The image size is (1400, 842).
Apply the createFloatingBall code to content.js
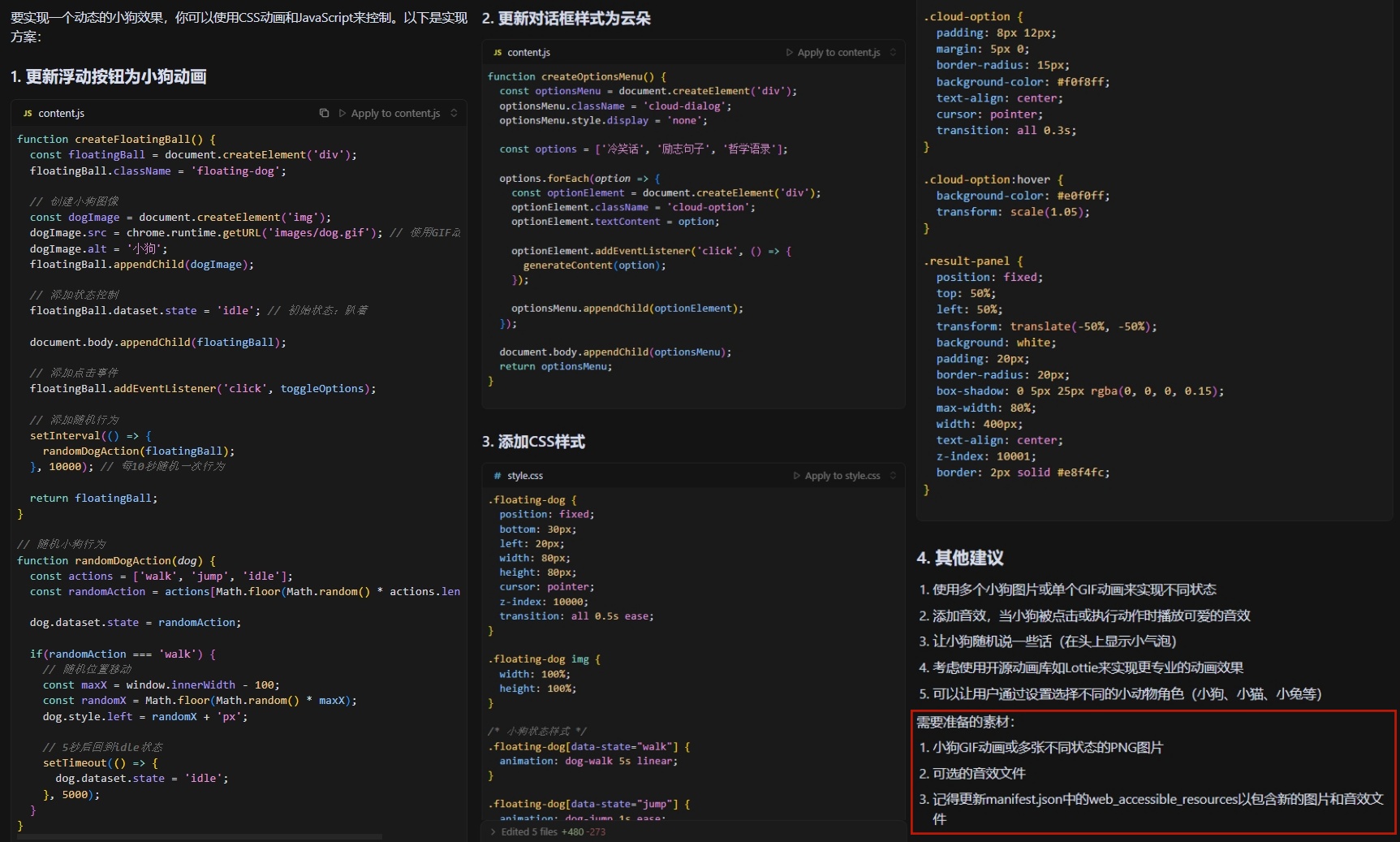[394, 113]
